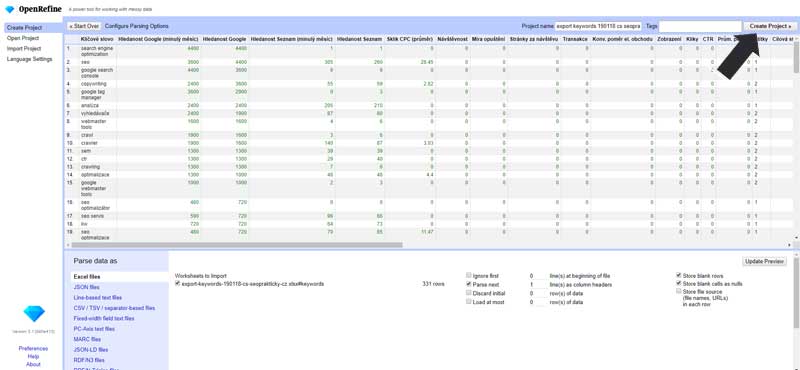800x370 pixels.
Task: Click the OpenRefine diamond logo in header
Action: (x=9, y=9)
